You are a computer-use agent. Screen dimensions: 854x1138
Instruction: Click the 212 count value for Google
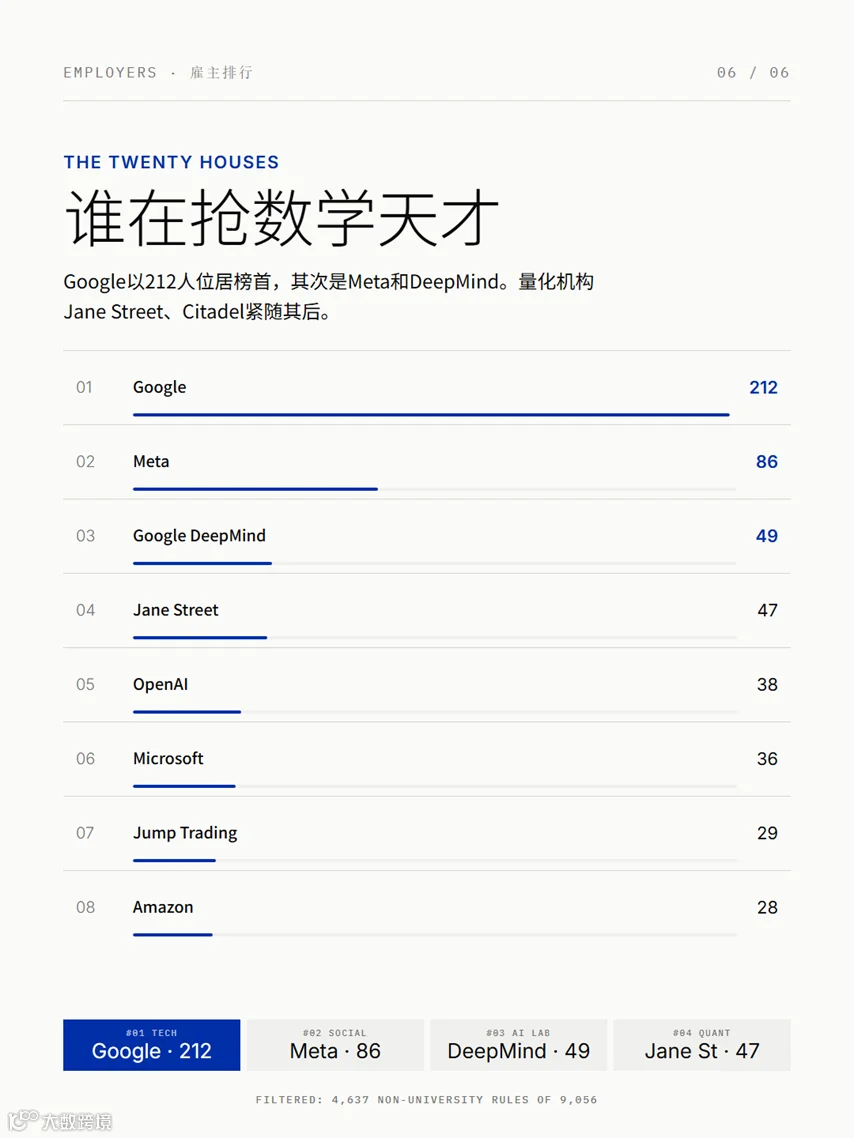pyautogui.click(x=763, y=388)
